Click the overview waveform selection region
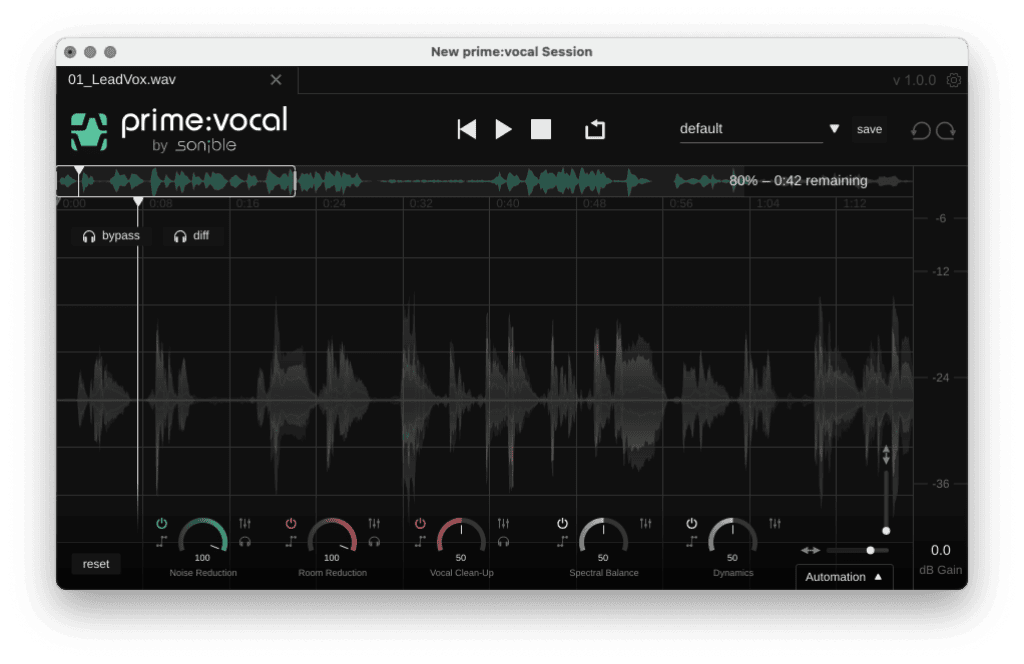 click(x=176, y=181)
